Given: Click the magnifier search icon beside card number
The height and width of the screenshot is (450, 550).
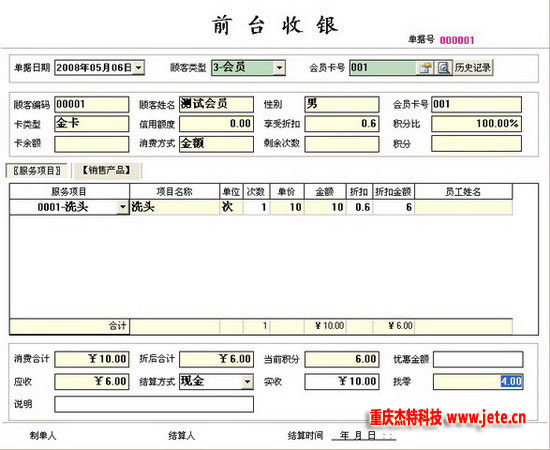Looking at the screenshot, I should click(x=443, y=68).
